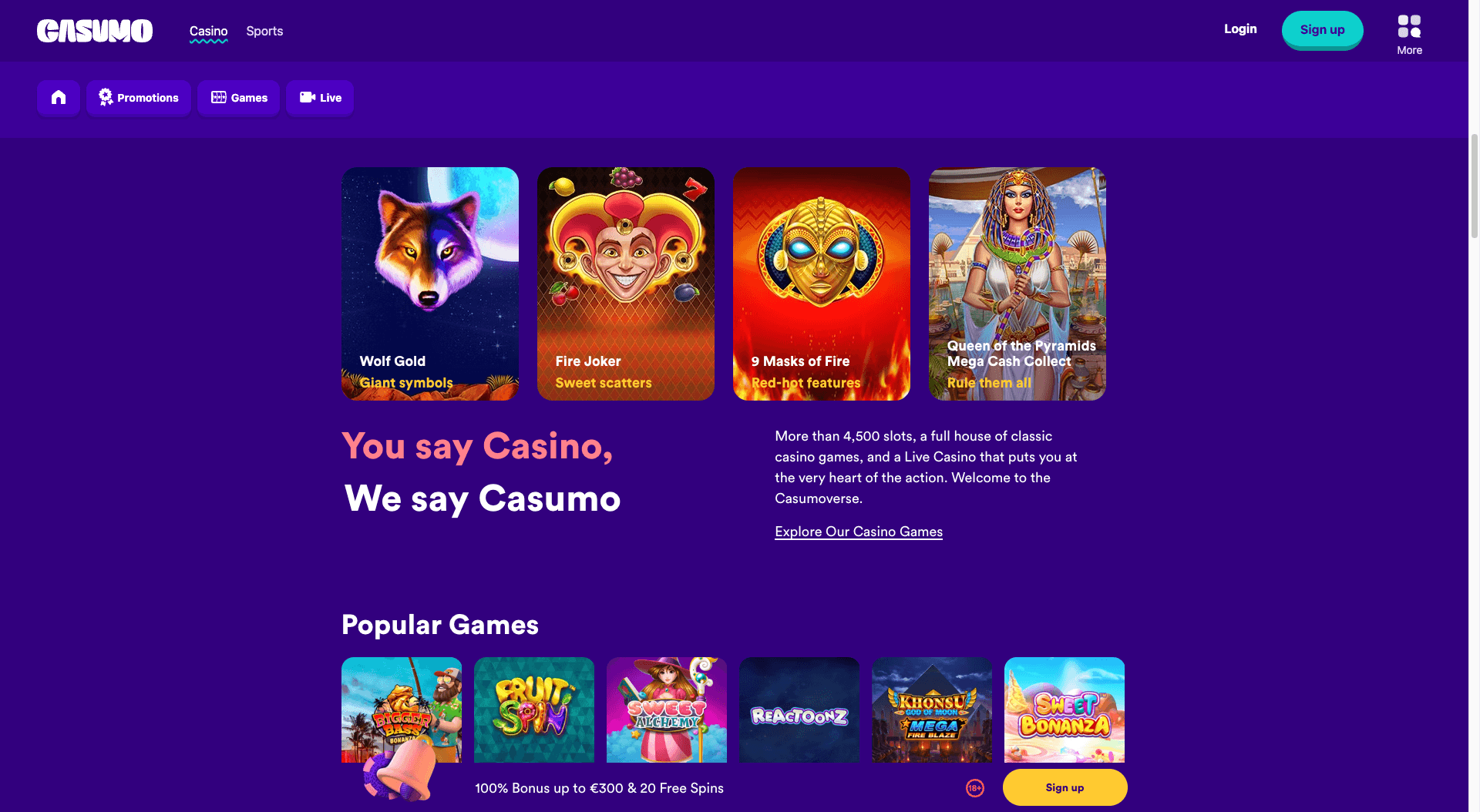Viewport: 1480px width, 812px height.
Task: Open Queen of the Pyramids card
Action: (1017, 284)
